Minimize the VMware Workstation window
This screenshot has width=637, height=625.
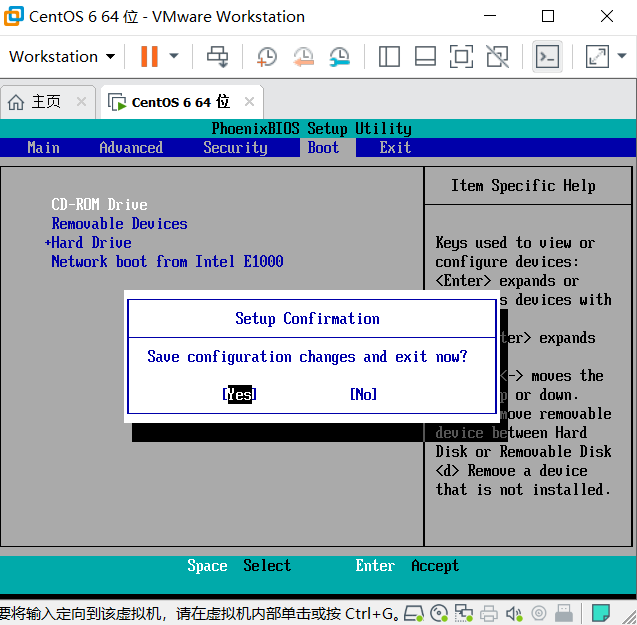pos(490,16)
